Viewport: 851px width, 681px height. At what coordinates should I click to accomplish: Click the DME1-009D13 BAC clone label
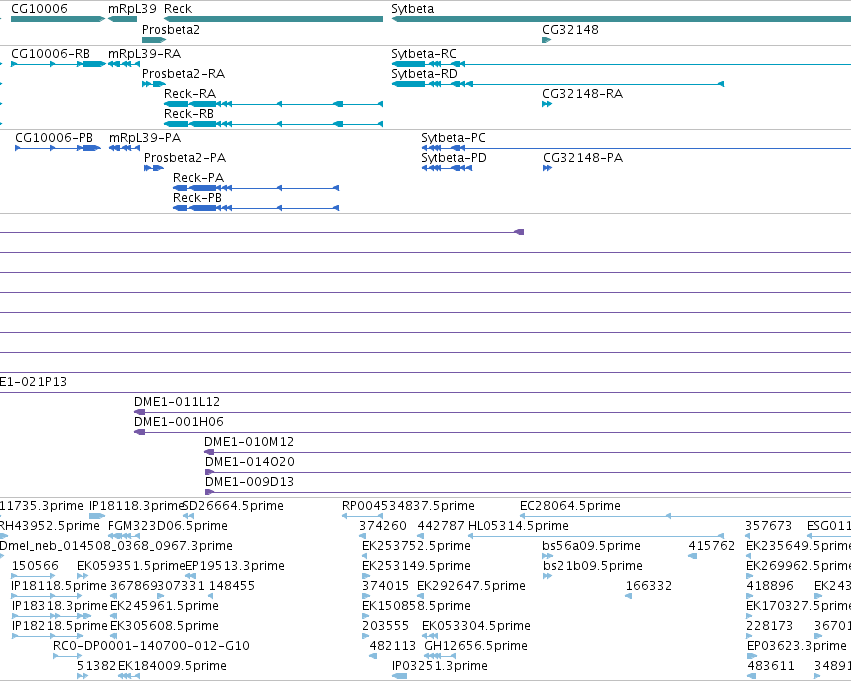pos(249,482)
